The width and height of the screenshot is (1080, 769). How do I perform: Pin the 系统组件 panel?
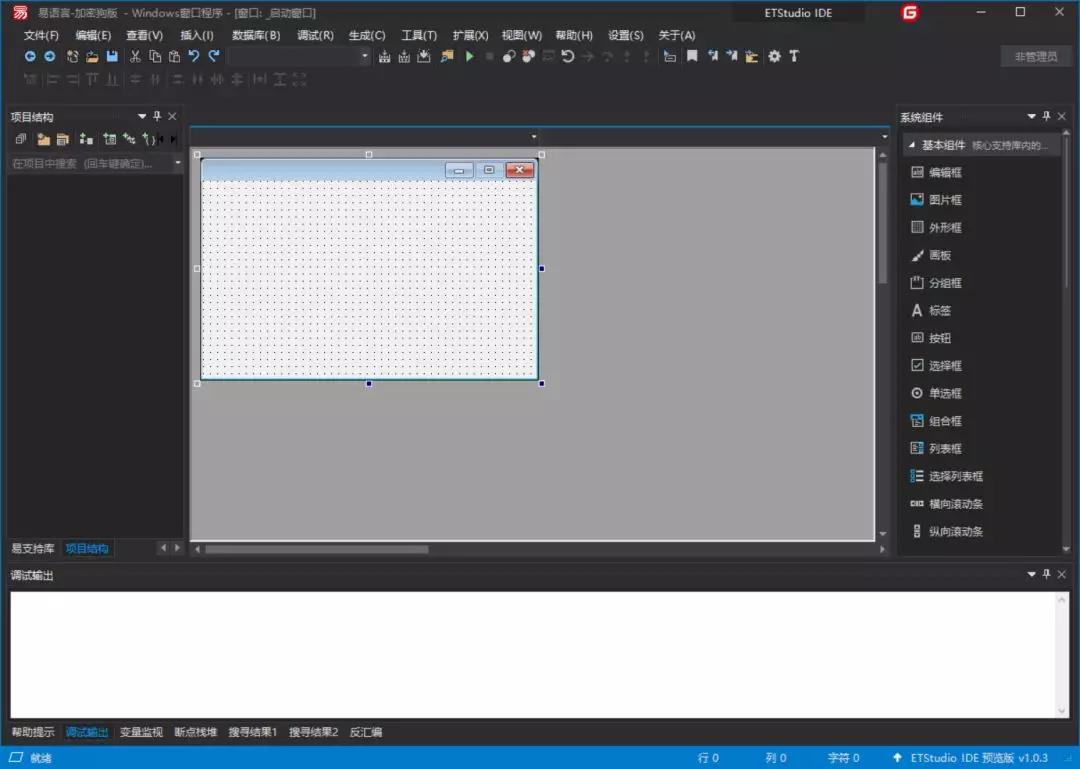tap(1046, 116)
